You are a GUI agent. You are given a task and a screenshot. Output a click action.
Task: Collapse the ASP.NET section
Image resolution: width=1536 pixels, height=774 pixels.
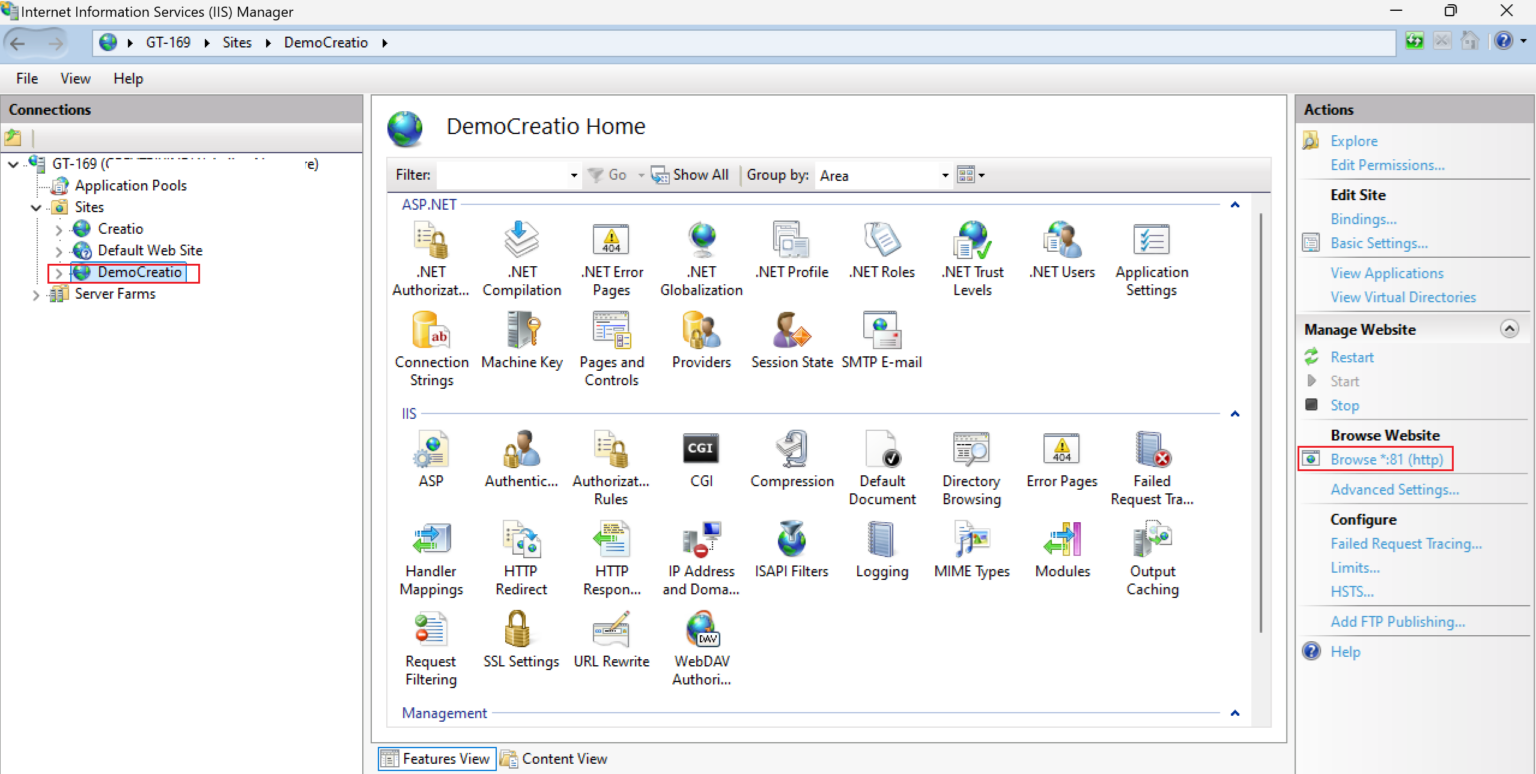tap(1234, 204)
